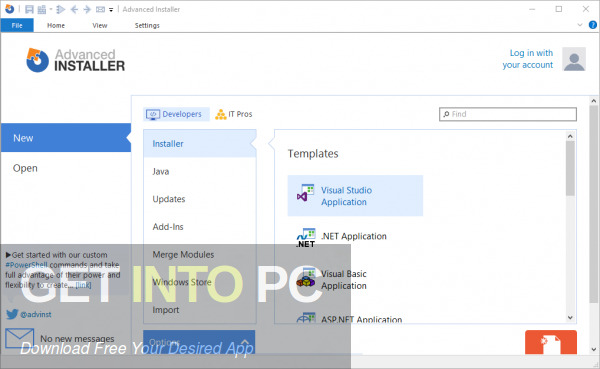This screenshot has width=600, height=369.
Task: Expand the Options panel button
Action: (x=199, y=342)
